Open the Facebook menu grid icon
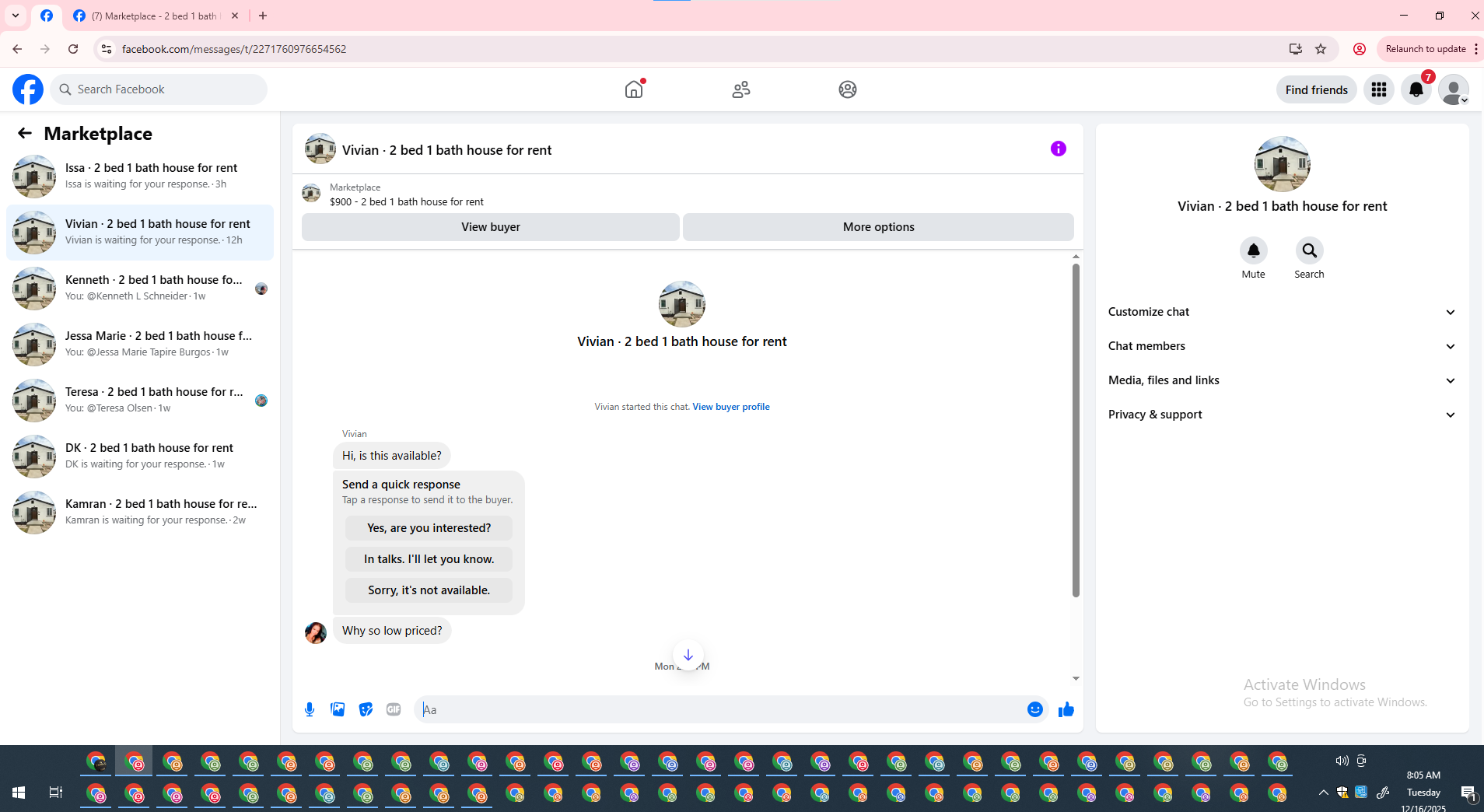The width and height of the screenshot is (1484, 812). tap(1379, 89)
